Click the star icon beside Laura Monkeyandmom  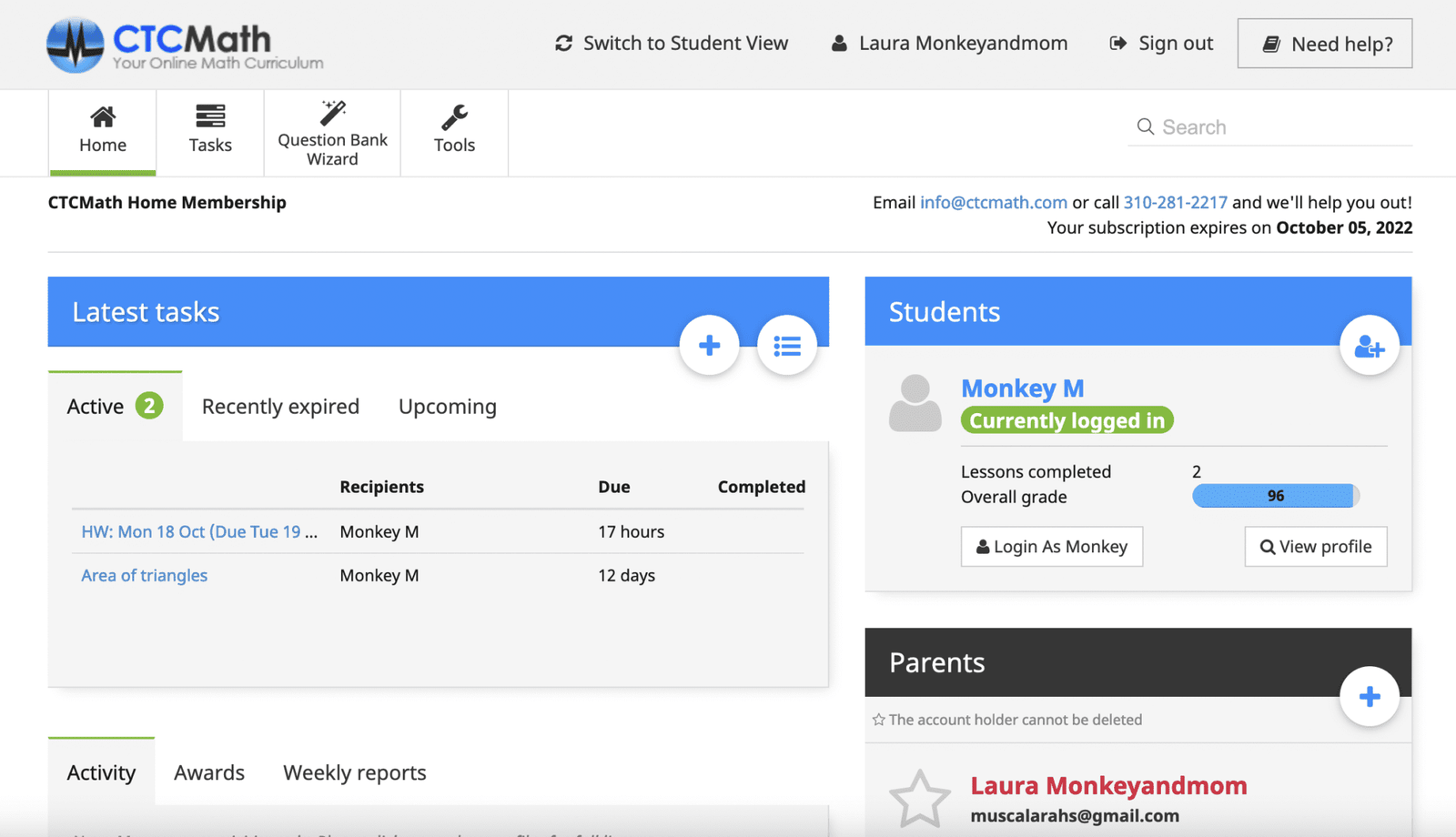(919, 798)
